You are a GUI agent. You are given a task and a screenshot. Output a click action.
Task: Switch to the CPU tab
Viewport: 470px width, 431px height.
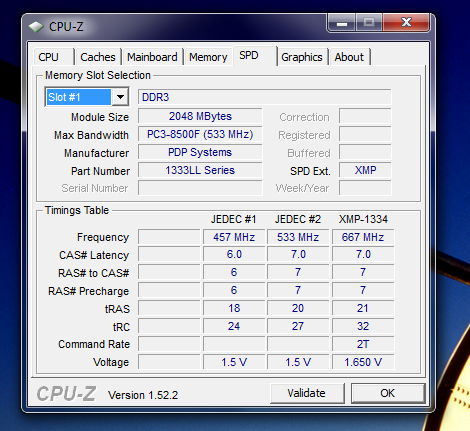[53, 57]
